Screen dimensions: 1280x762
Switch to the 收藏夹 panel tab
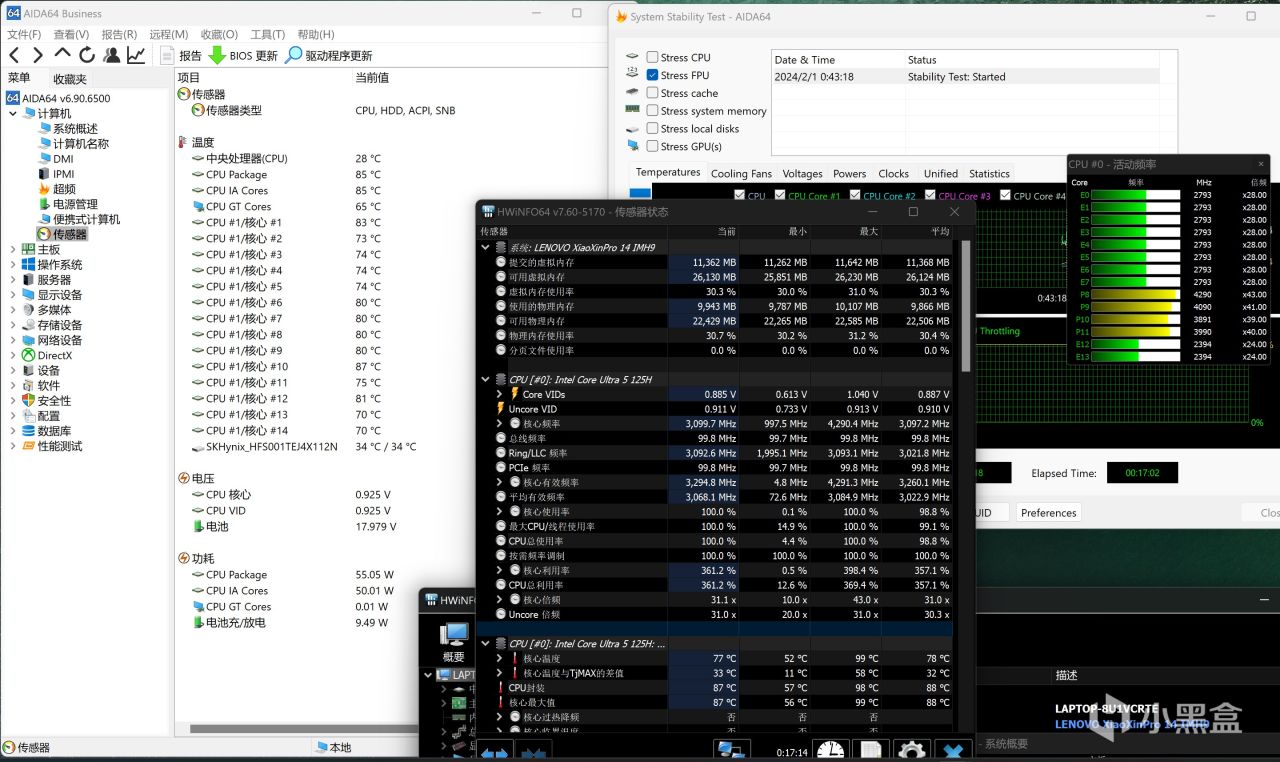coord(70,79)
